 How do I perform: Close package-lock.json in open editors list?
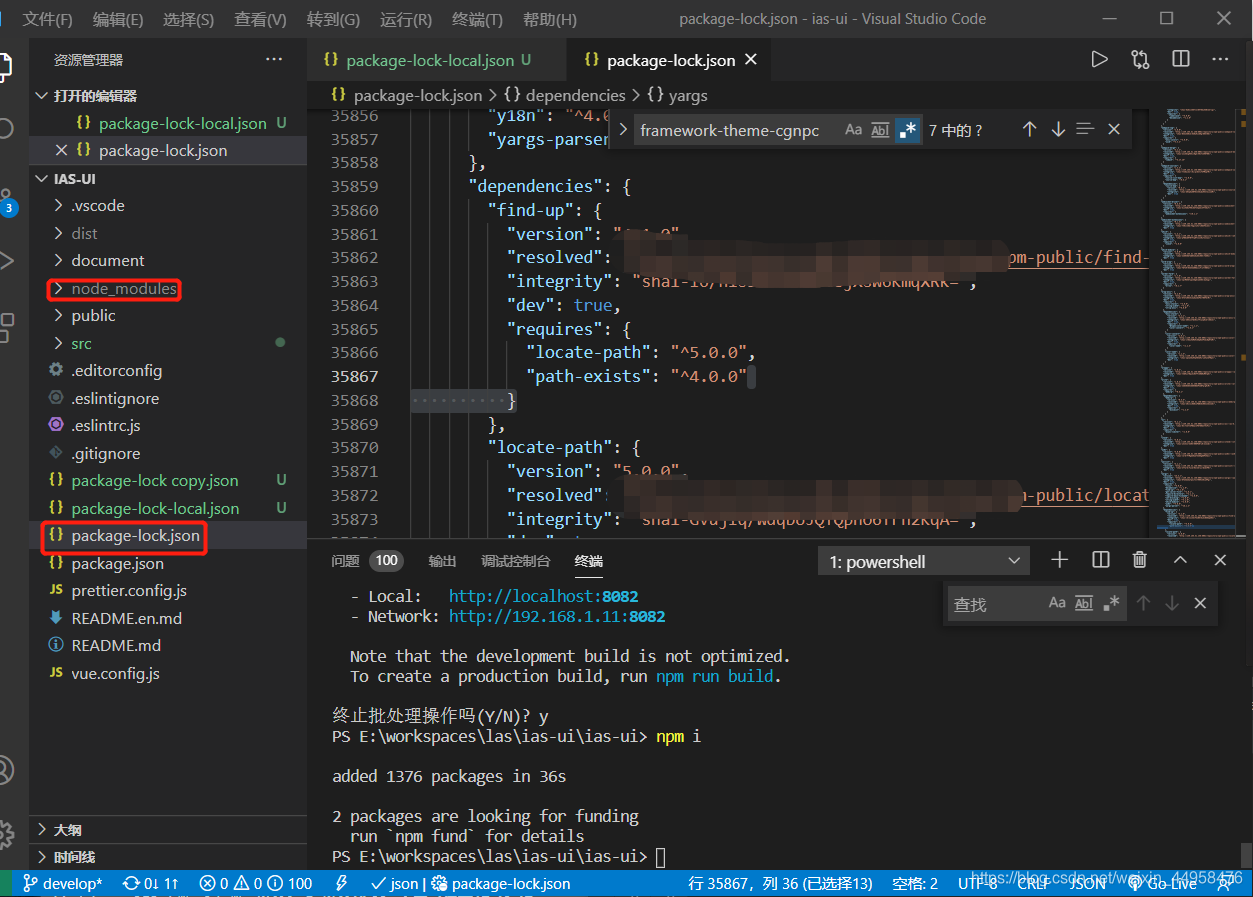tap(61, 150)
